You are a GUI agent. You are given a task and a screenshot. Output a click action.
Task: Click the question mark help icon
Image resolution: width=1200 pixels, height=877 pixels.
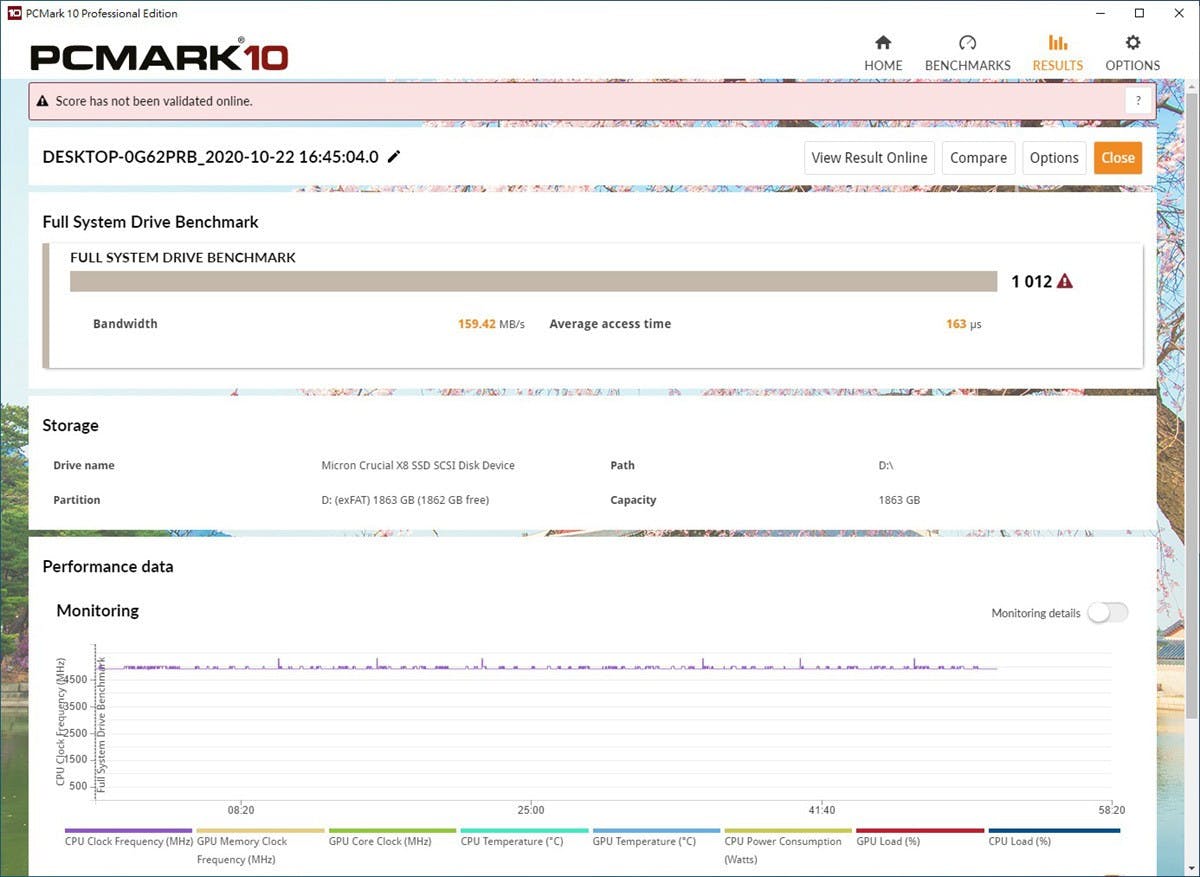coord(1138,101)
